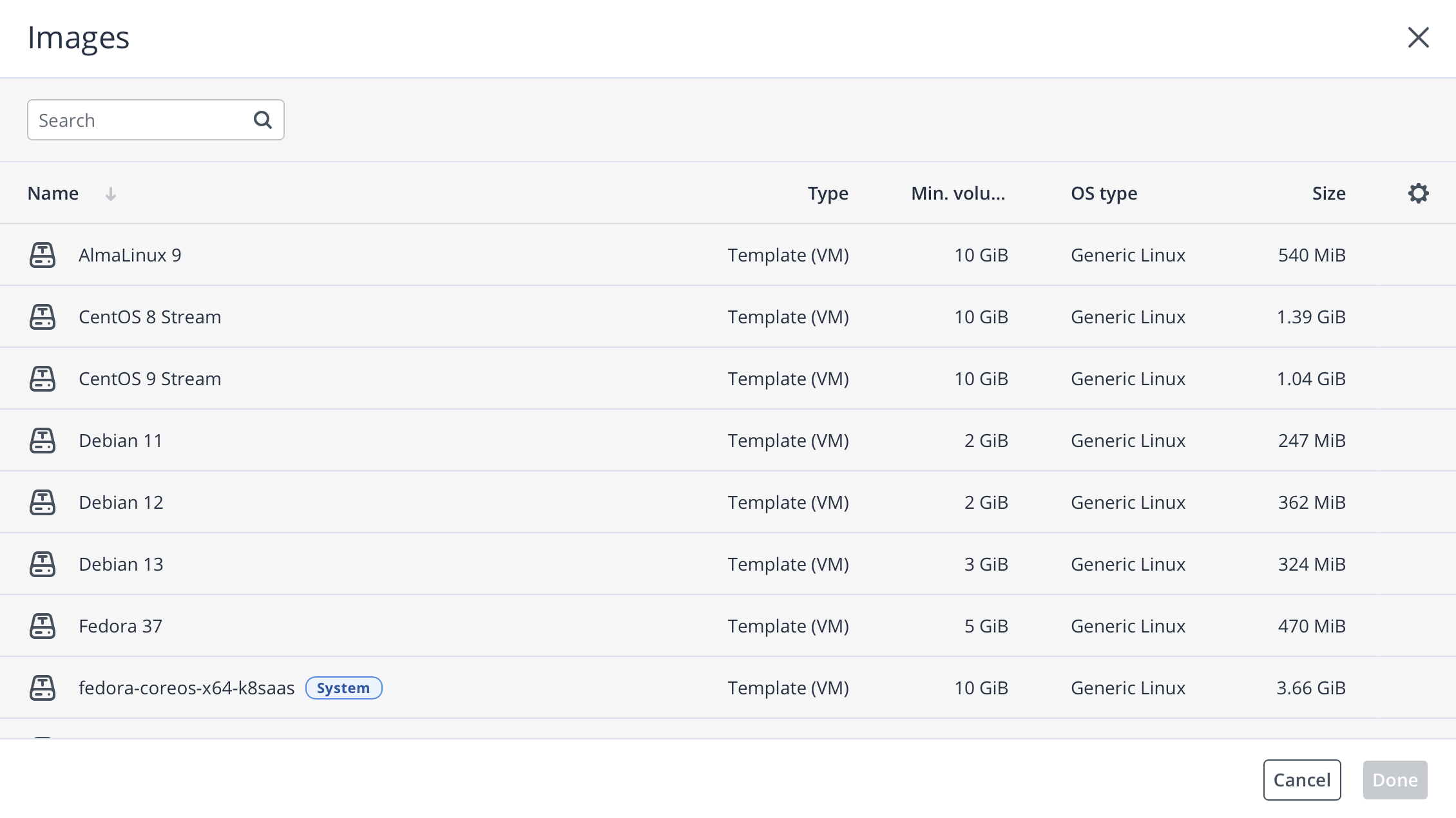Image resolution: width=1456 pixels, height=818 pixels.
Task: Click fedora-coreos-x64-k8saas template icon
Action: pos(43,688)
